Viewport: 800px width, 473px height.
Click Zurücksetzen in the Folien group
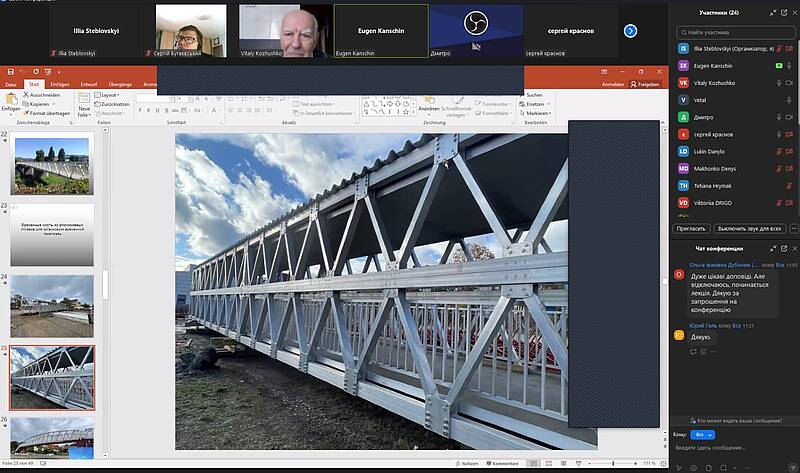click(x=112, y=104)
